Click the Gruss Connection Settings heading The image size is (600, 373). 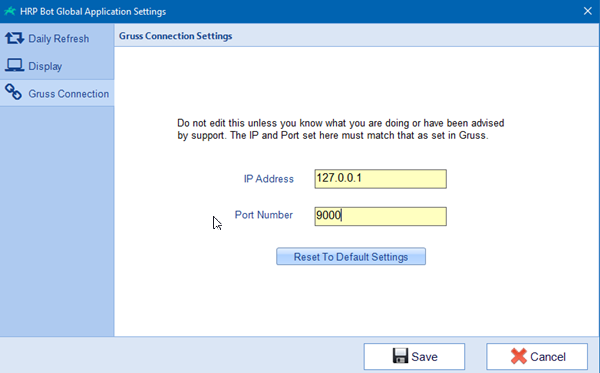(x=175, y=36)
